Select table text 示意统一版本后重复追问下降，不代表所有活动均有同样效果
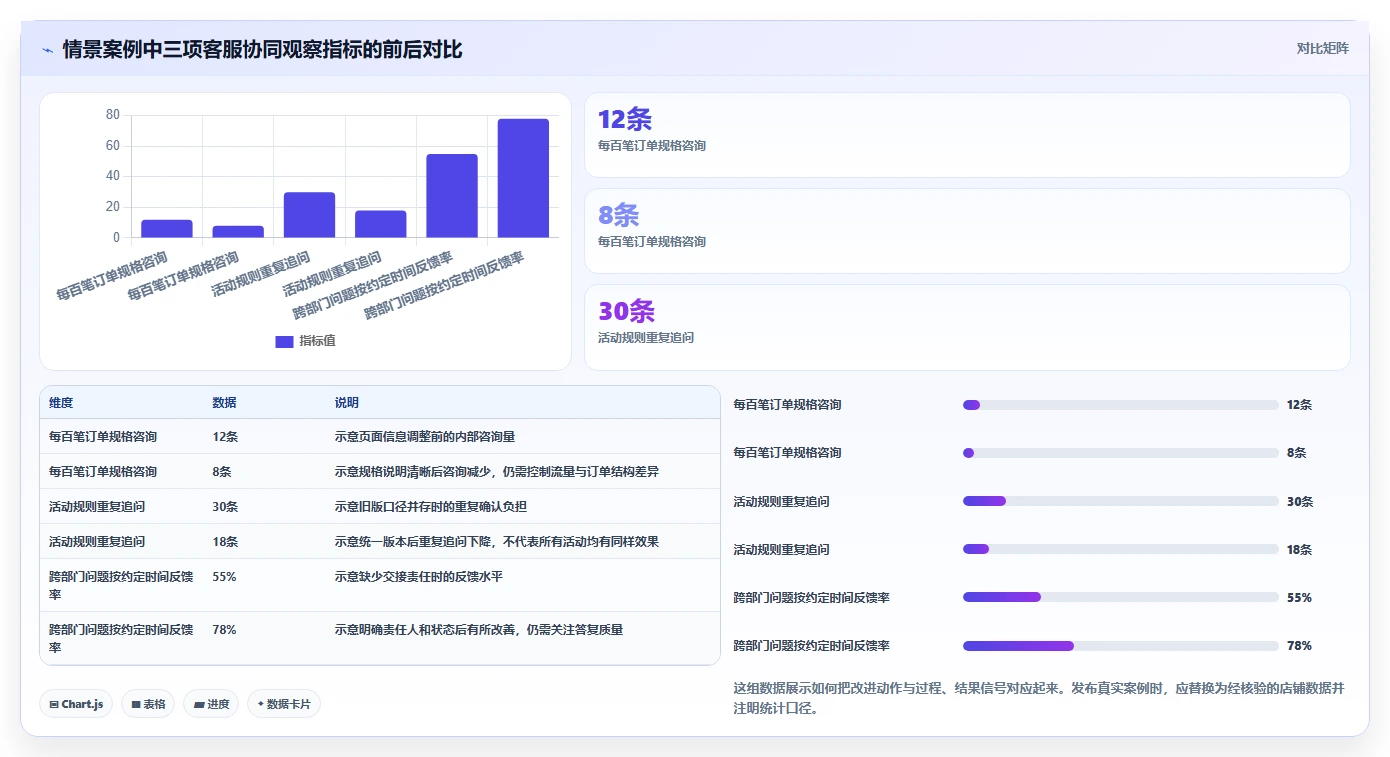 coord(497,542)
